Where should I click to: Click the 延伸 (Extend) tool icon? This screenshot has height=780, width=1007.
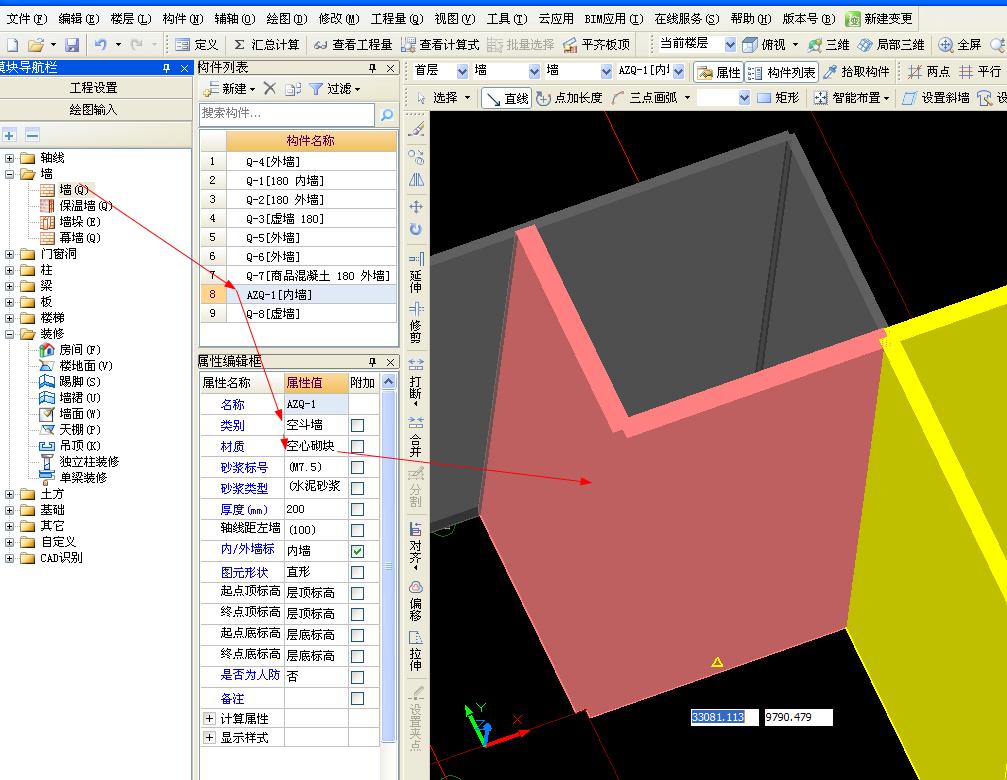click(x=416, y=267)
